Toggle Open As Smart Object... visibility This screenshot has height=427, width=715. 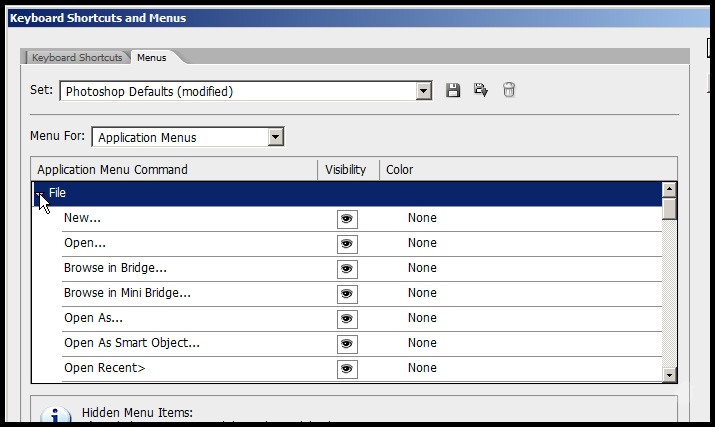(x=347, y=343)
